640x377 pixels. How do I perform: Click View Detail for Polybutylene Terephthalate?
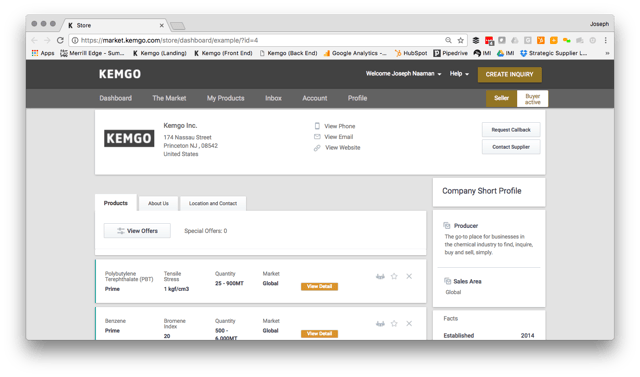click(319, 286)
